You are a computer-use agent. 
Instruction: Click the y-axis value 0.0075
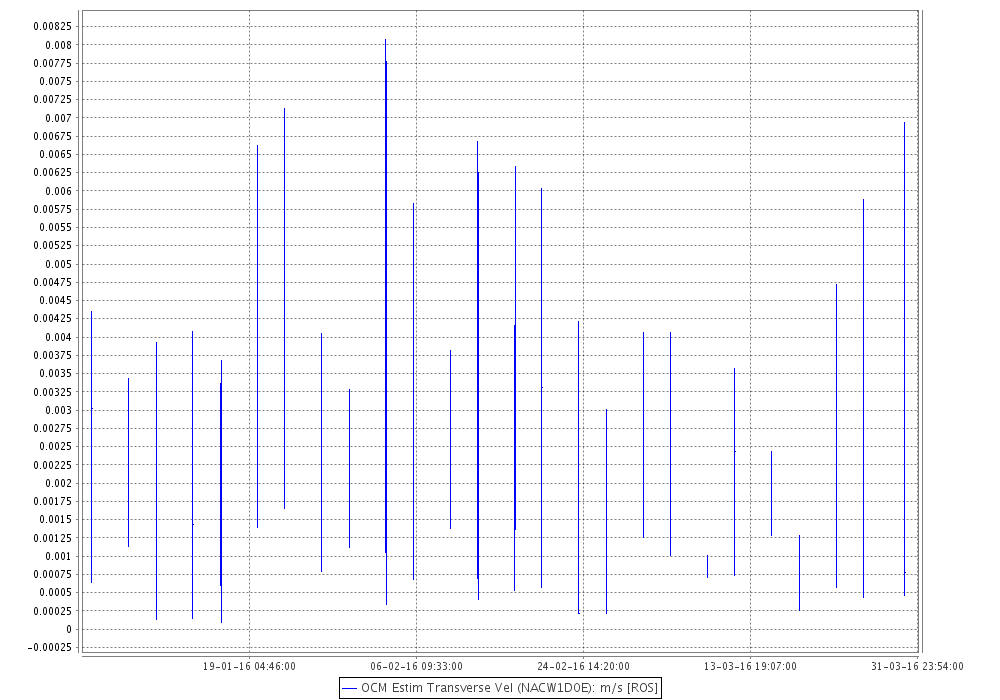coord(56,81)
